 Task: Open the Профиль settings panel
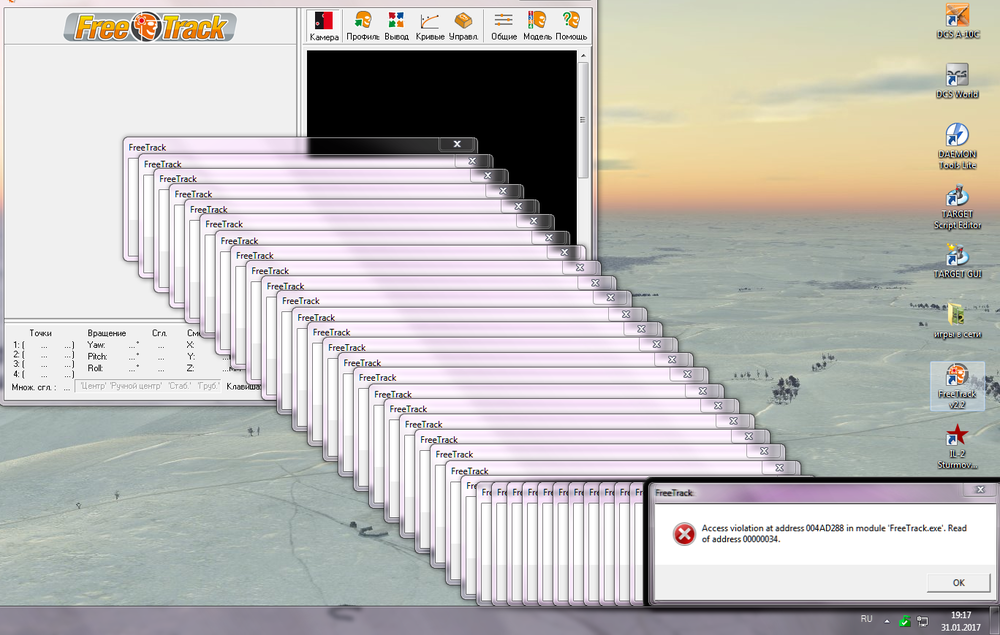click(362, 22)
